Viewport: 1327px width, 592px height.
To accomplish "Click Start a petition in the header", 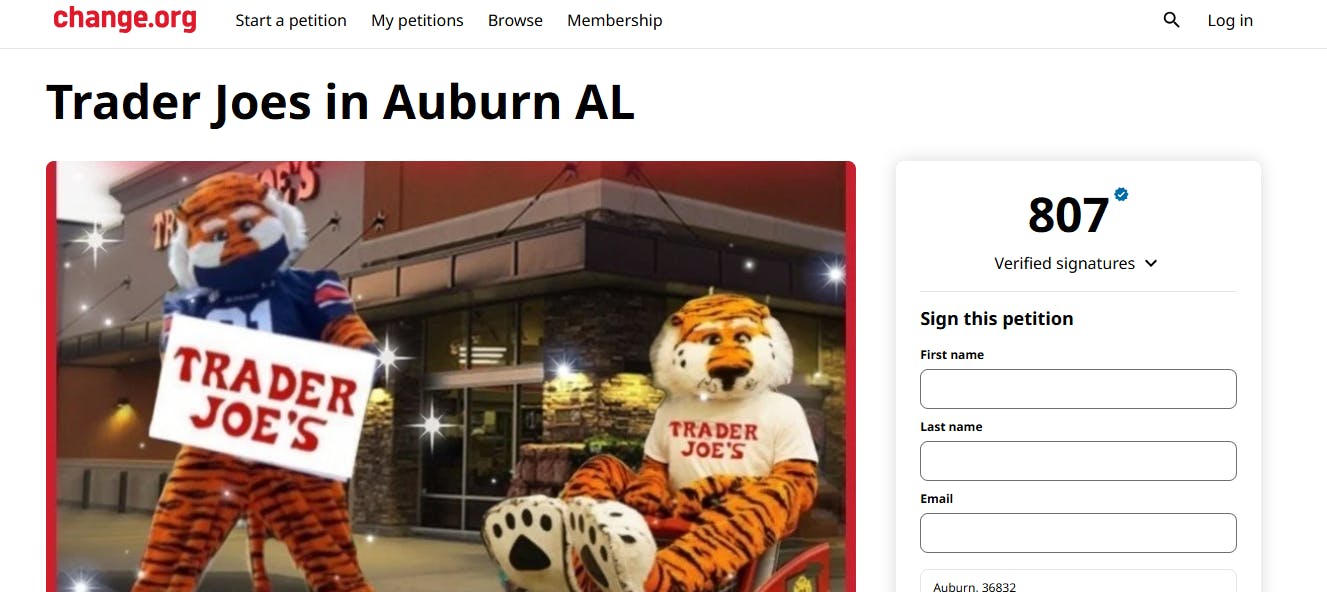I will pos(290,20).
